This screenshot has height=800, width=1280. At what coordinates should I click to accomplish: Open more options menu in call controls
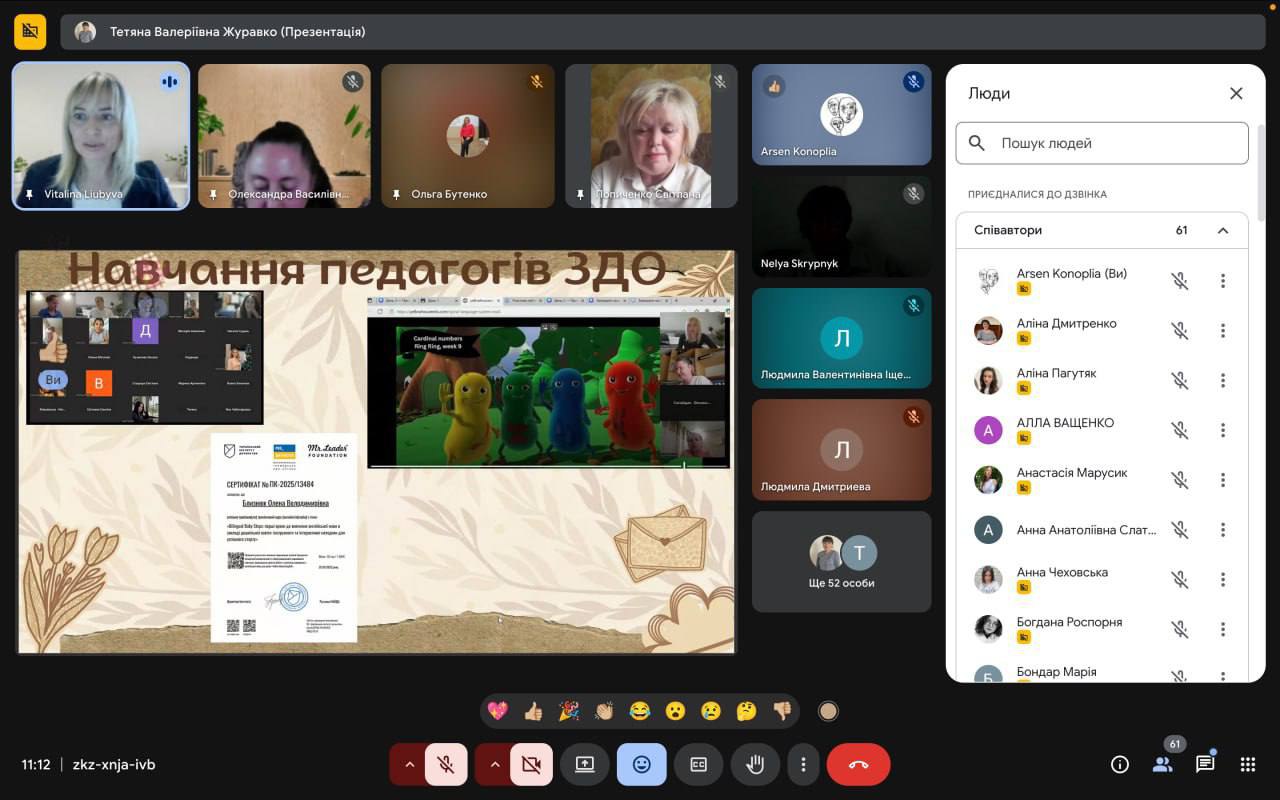tap(803, 765)
